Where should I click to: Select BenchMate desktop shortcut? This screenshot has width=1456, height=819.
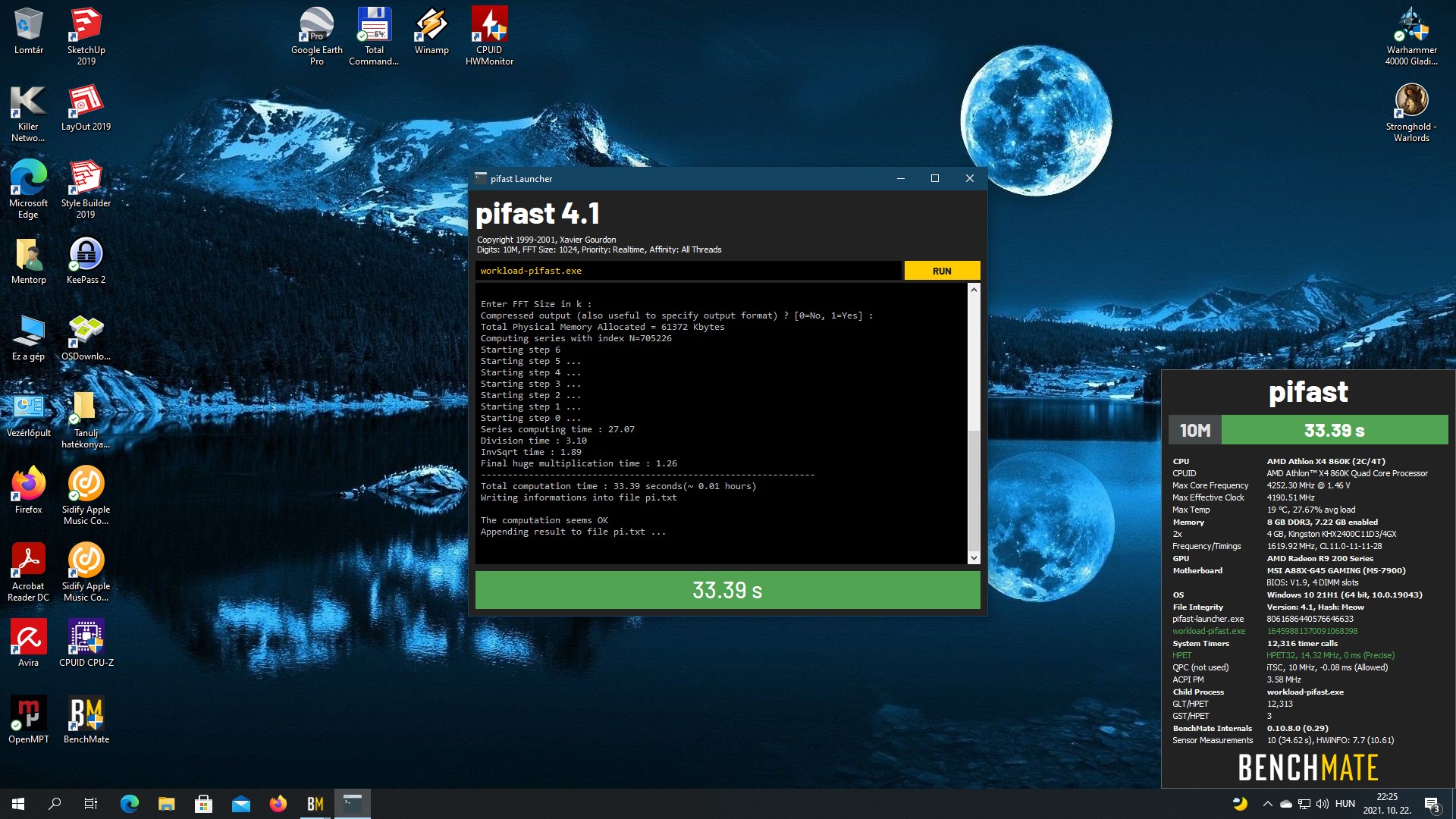pyautogui.click(x=86, y=720)
